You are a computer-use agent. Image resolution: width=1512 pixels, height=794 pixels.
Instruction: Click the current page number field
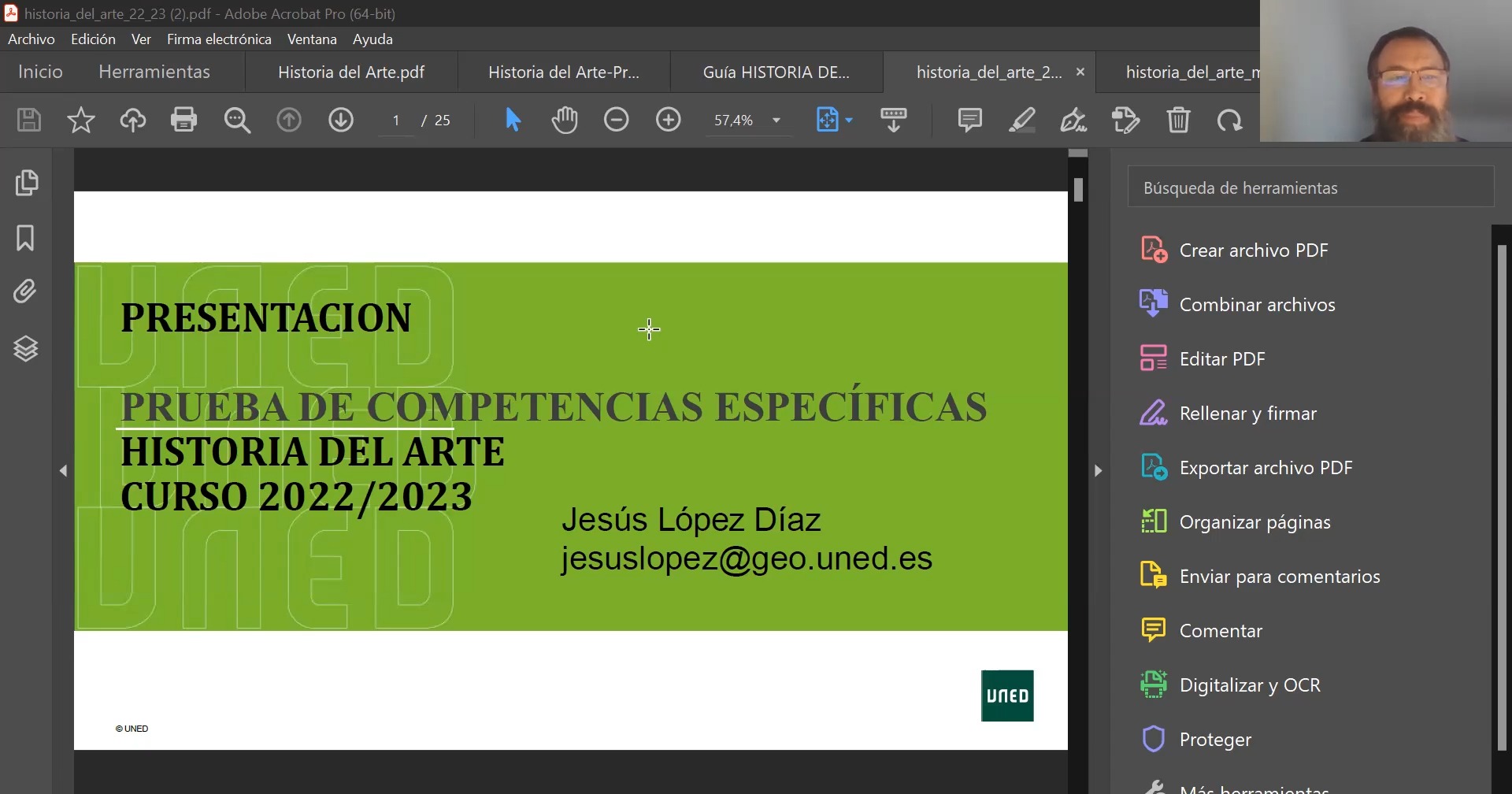[396, 121]
